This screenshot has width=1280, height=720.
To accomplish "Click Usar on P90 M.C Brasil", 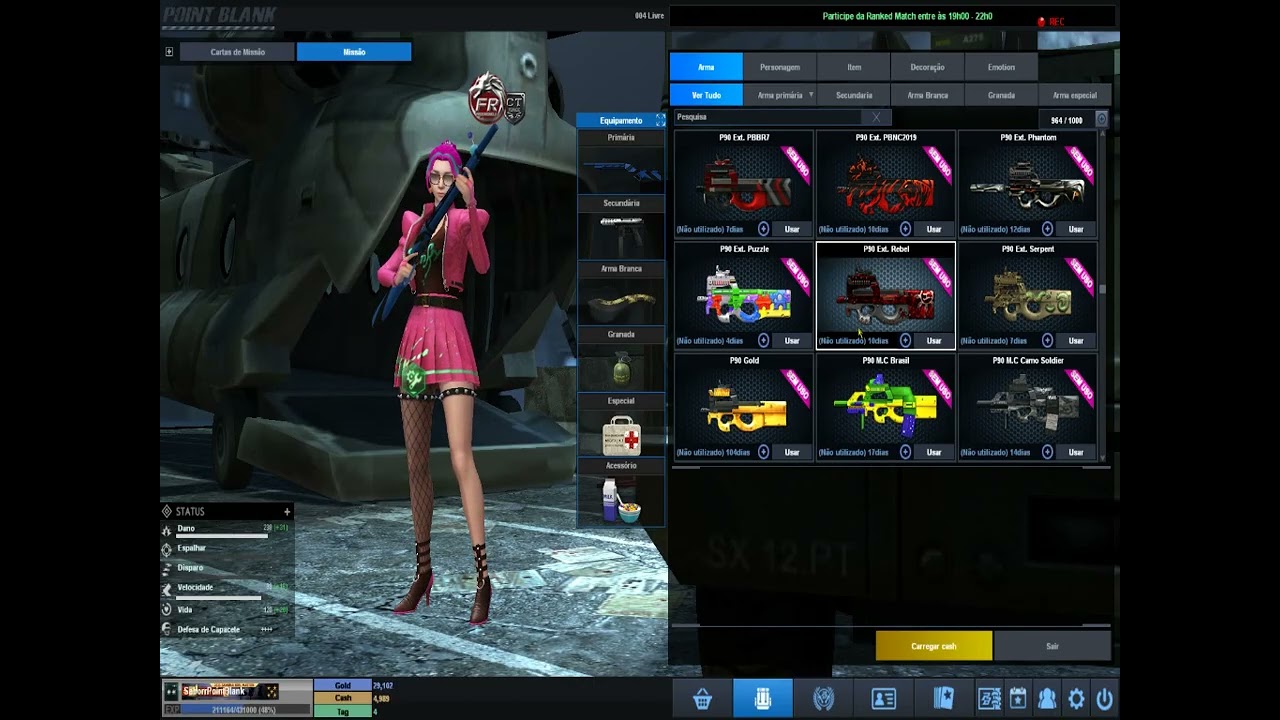I will (934, 452).
